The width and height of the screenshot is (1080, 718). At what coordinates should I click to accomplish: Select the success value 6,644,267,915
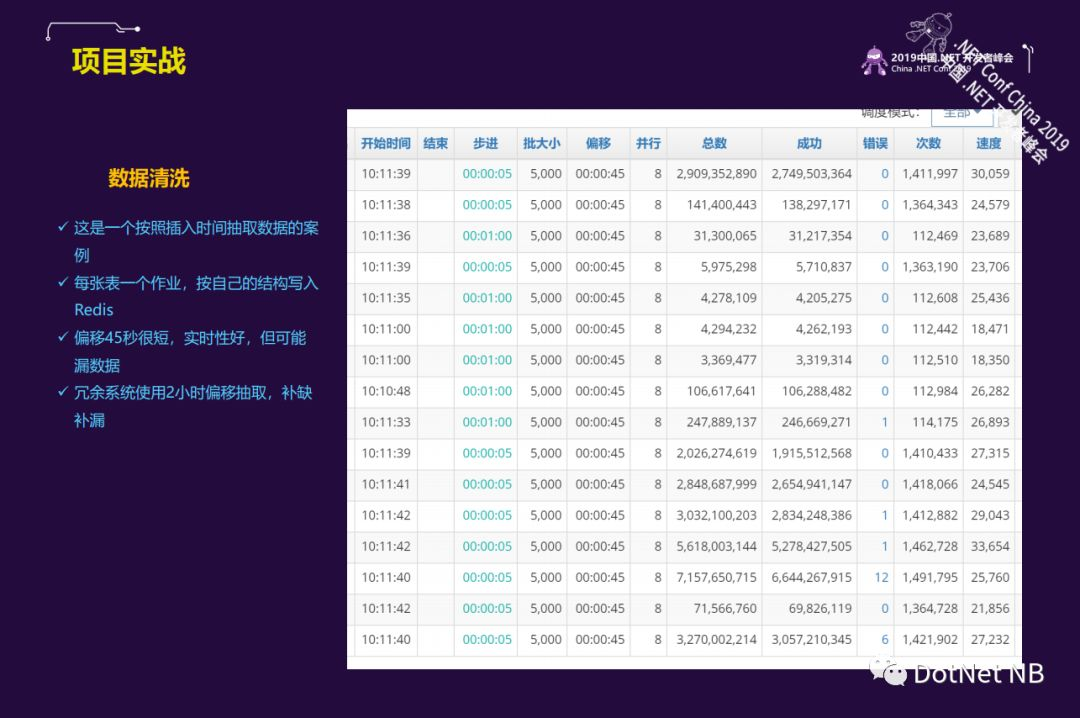pyautogui.click(x=811, y=577)
